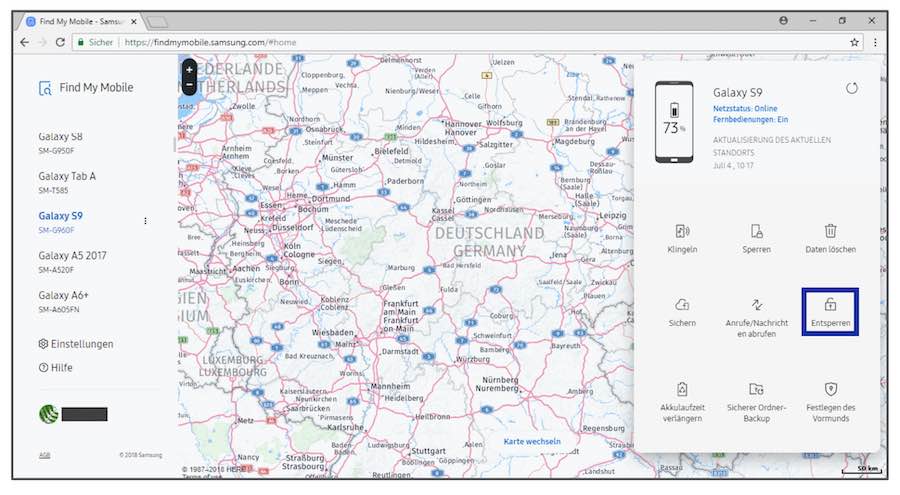900x495 pixels.
Task: Select the Sperren lock icon
Action: coord(757,231)
